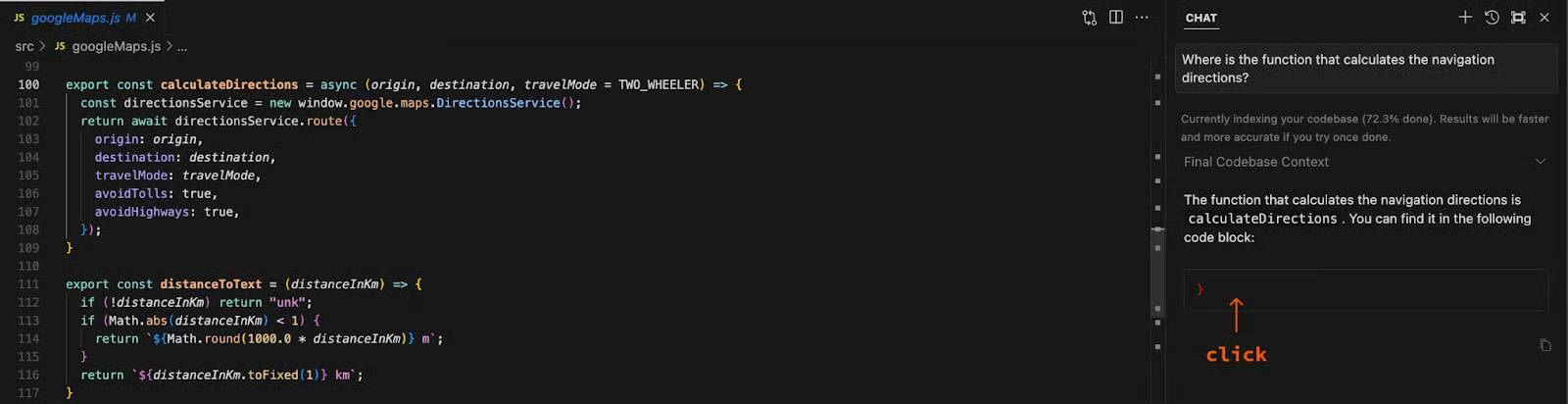
Task: Click the editor vertical scrollbar thumb
Action: pyautogui.click(x=1157, y=229)
